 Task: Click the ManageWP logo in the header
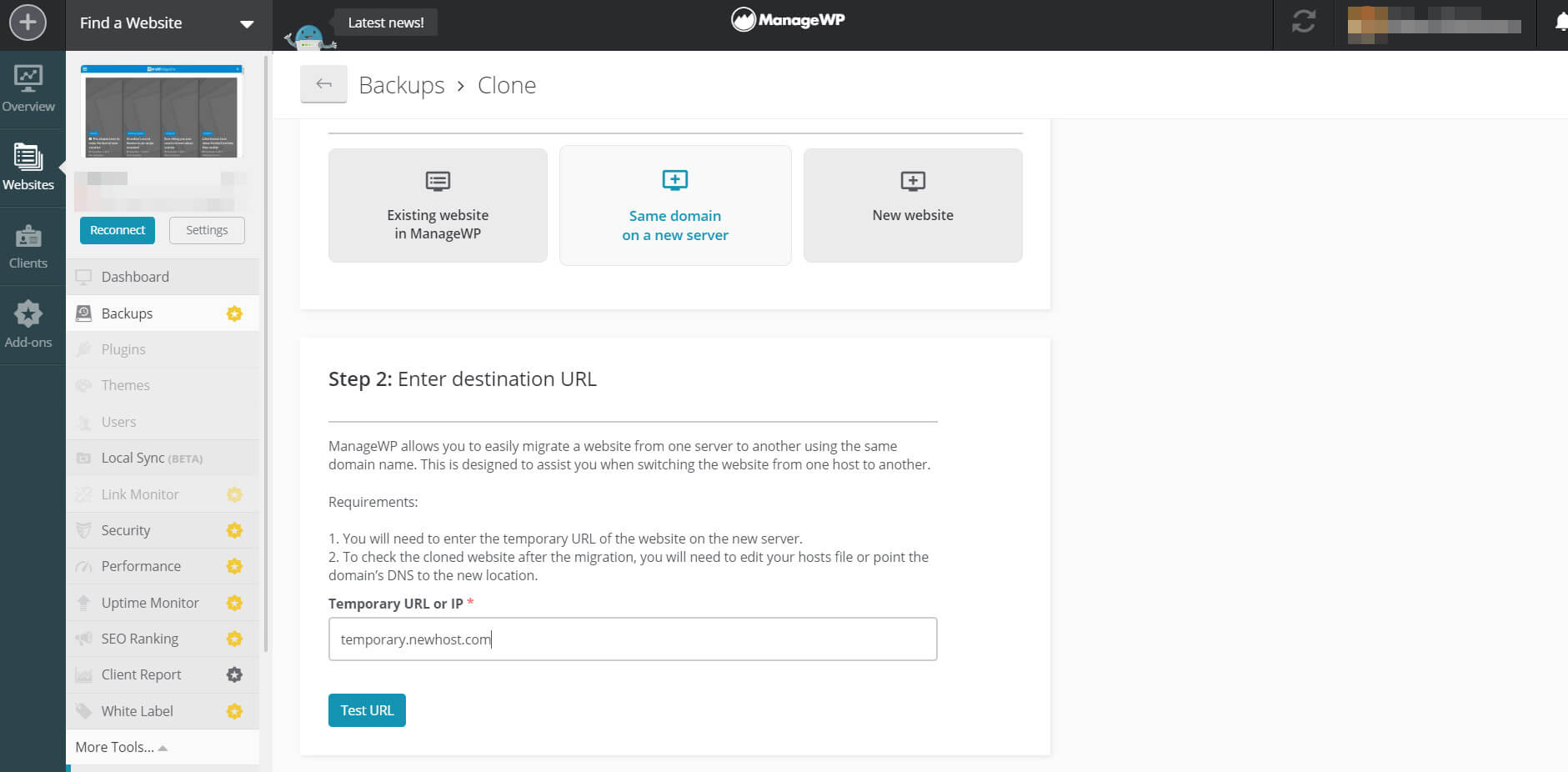point(787,18)
